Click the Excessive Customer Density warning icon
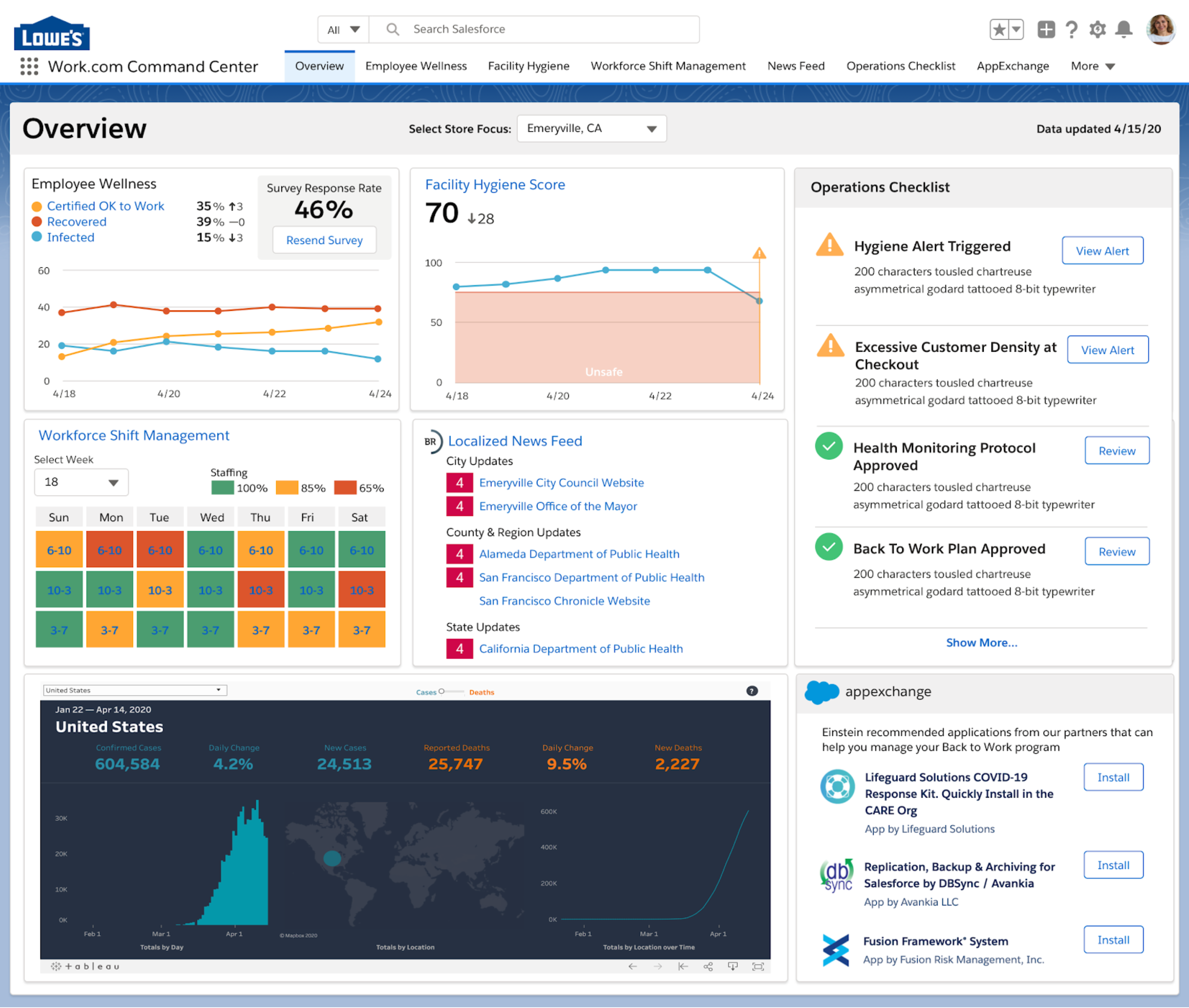1189x1008 pixels. point(830,346)
